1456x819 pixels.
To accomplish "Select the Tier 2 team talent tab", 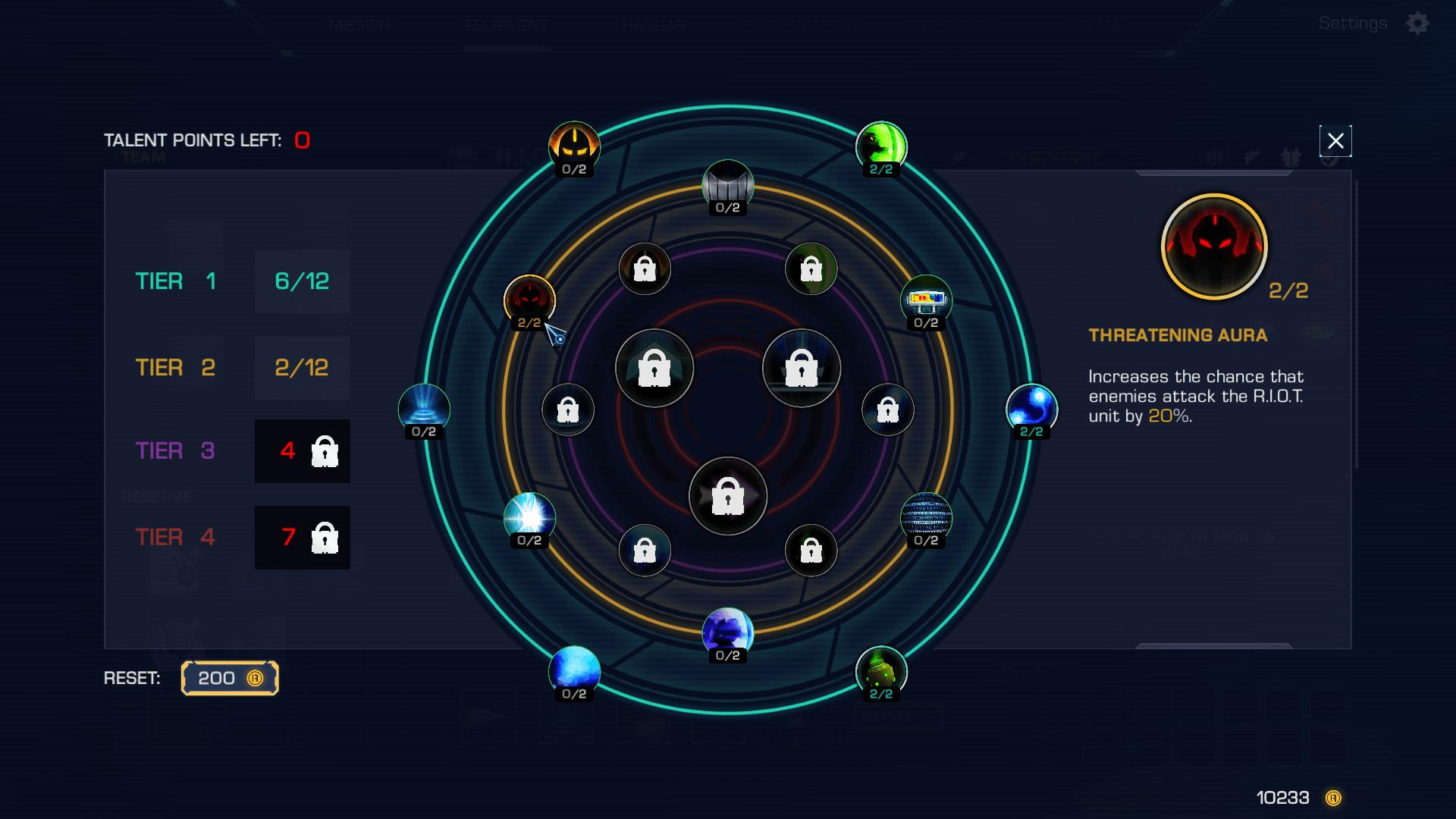I will pyautogui.click(x=228, y=366).
